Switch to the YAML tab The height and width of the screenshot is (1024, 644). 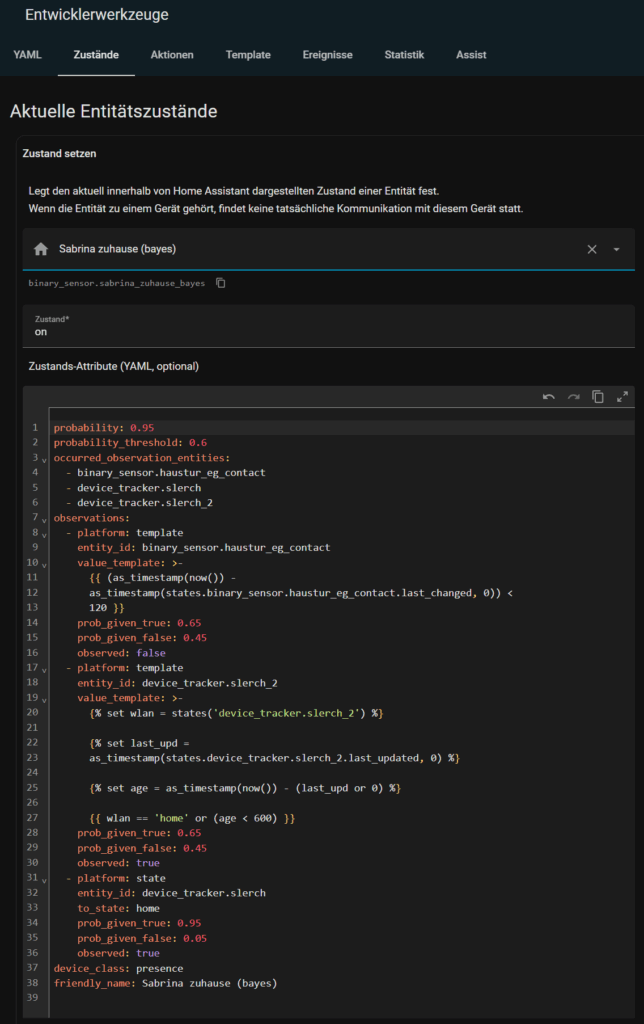click(28, 55)
